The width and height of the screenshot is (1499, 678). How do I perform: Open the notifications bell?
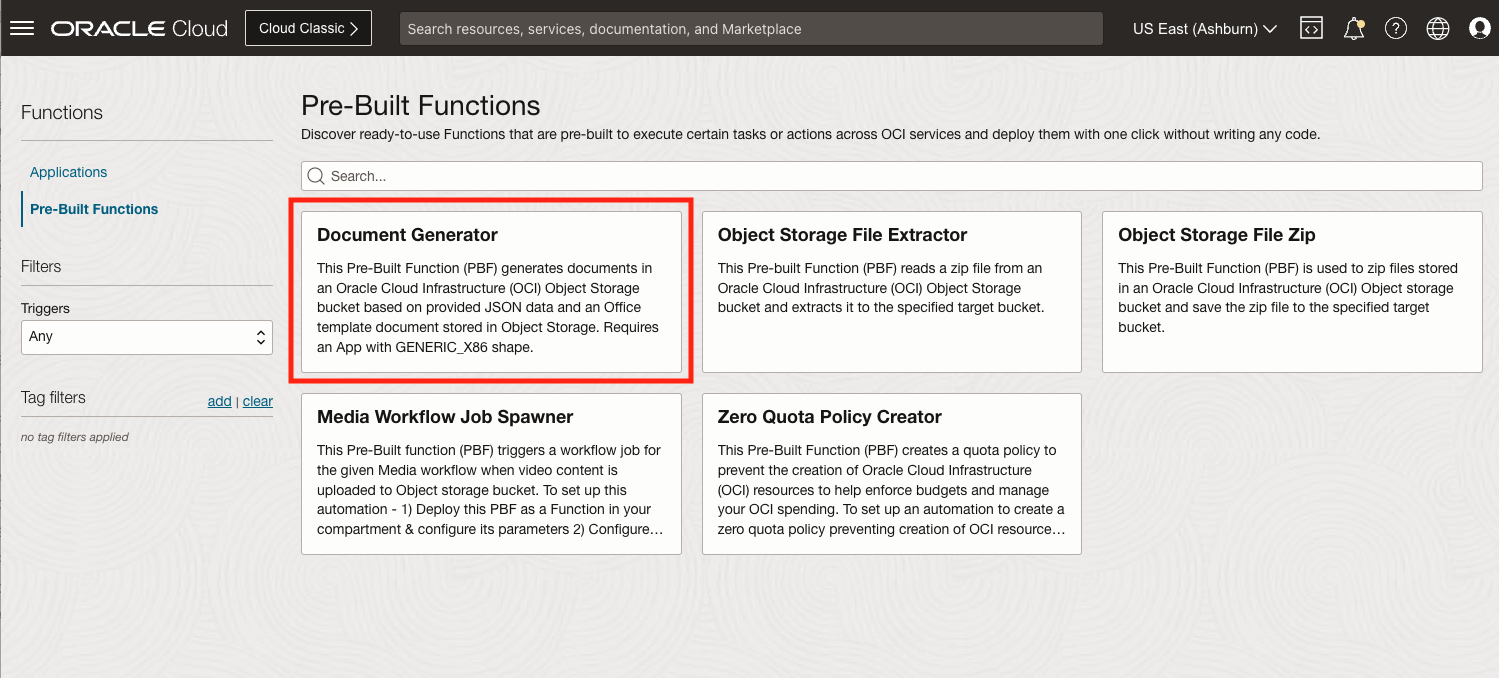(1353, 28)
